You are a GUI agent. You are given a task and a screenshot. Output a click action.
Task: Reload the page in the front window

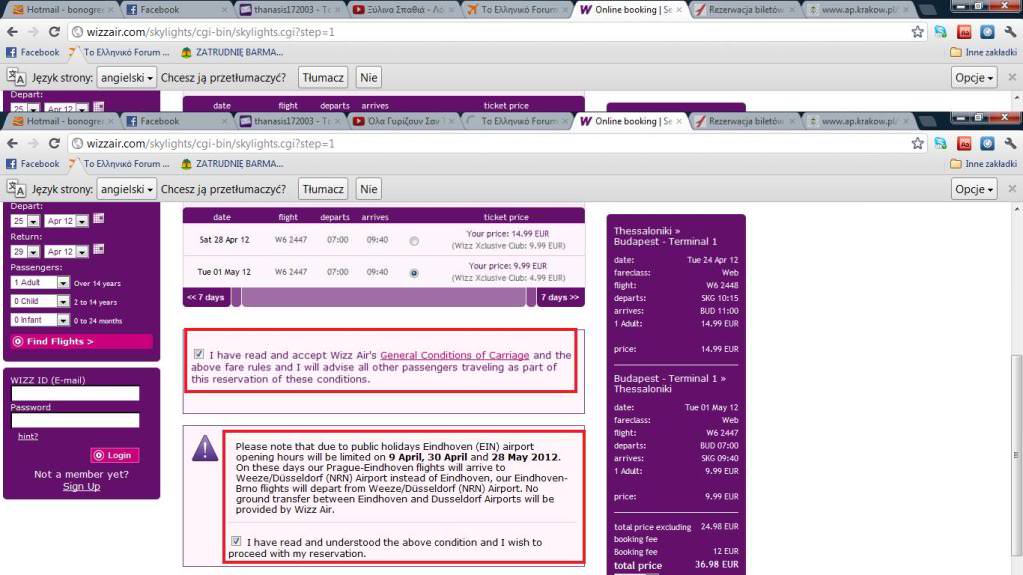click(54, 143)
